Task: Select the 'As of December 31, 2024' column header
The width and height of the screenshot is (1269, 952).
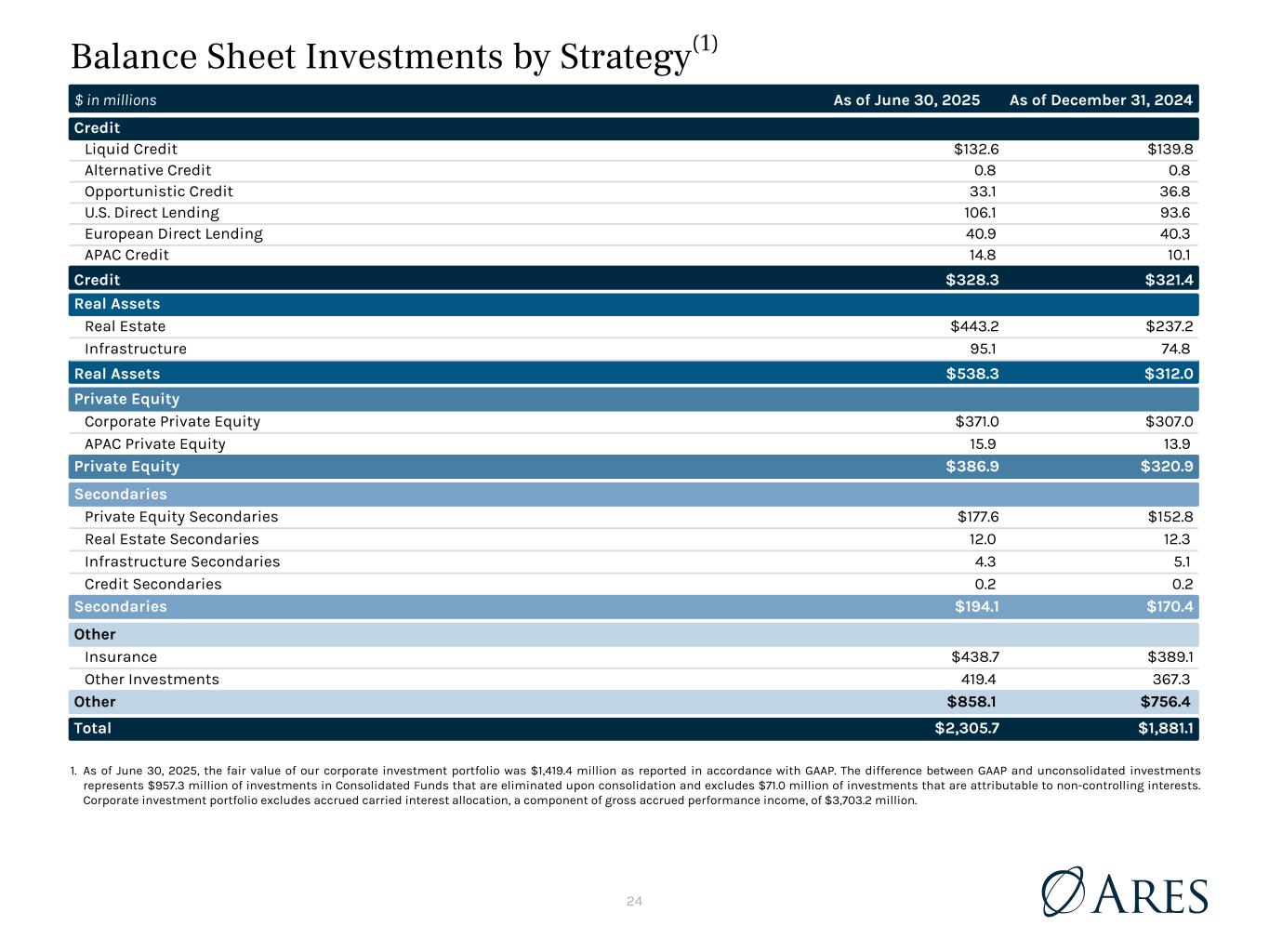Action: pyautogui.click(x=1101, y=100)
